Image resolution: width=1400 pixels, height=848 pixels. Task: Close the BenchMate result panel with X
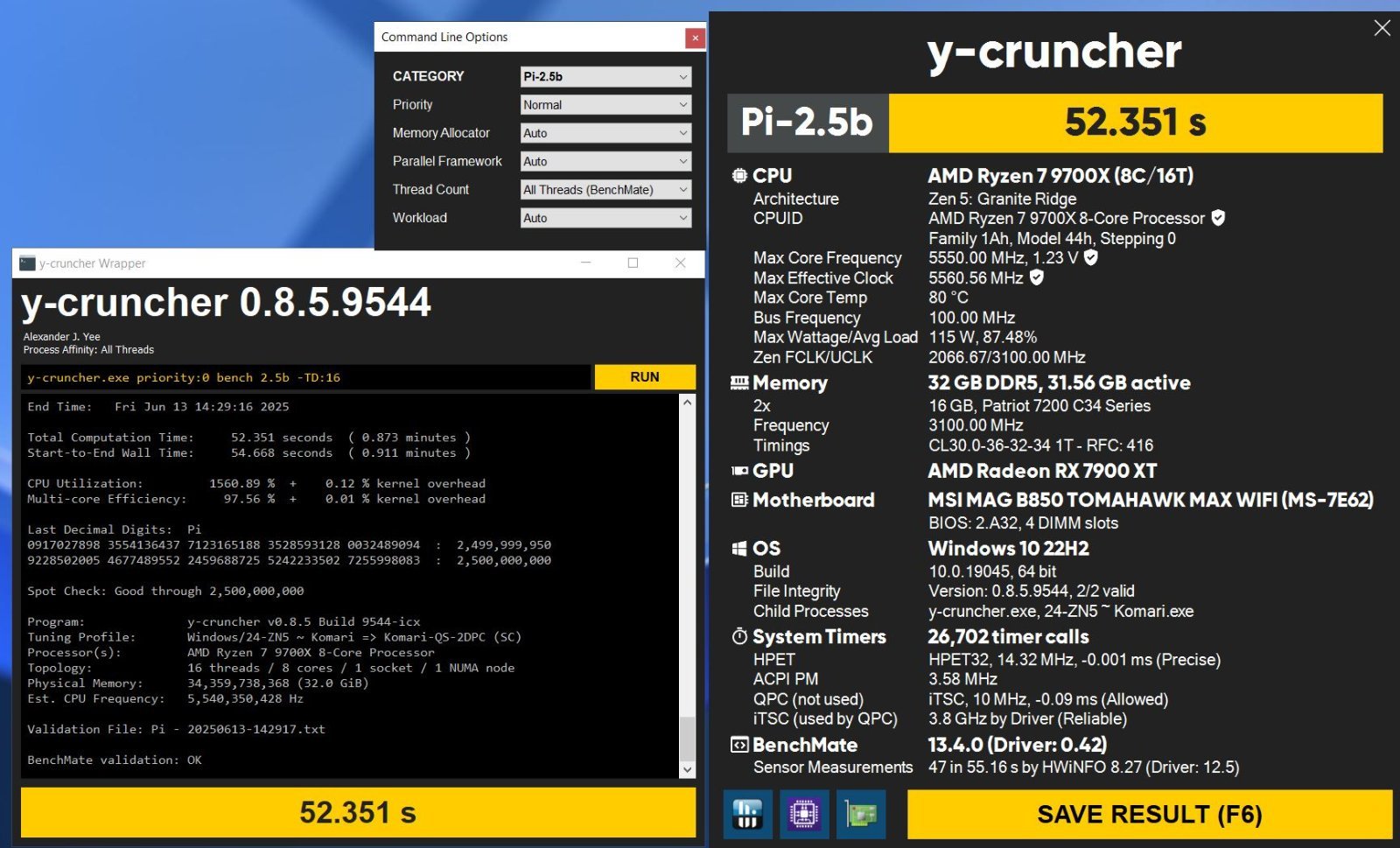[1382, 28]
